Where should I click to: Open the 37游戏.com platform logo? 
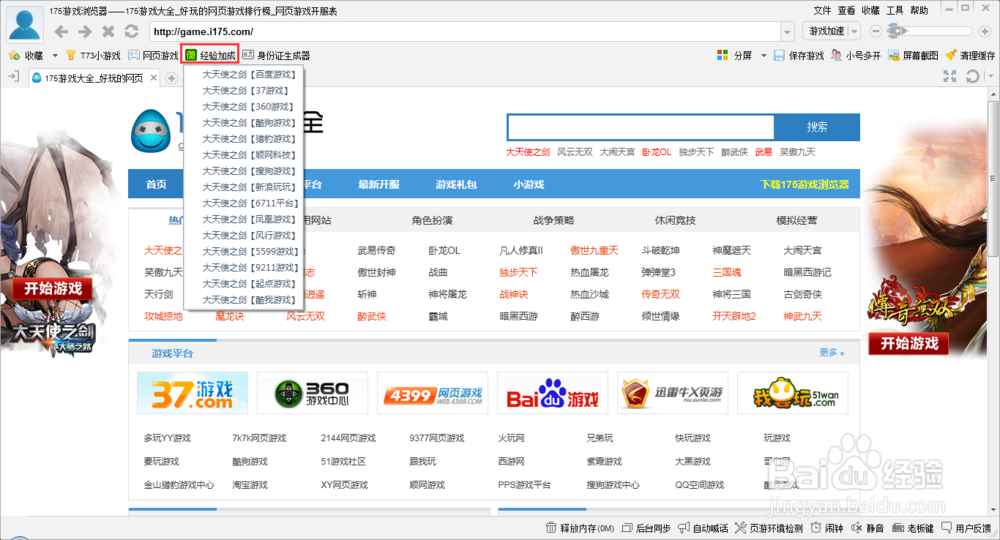pos(193,394)
